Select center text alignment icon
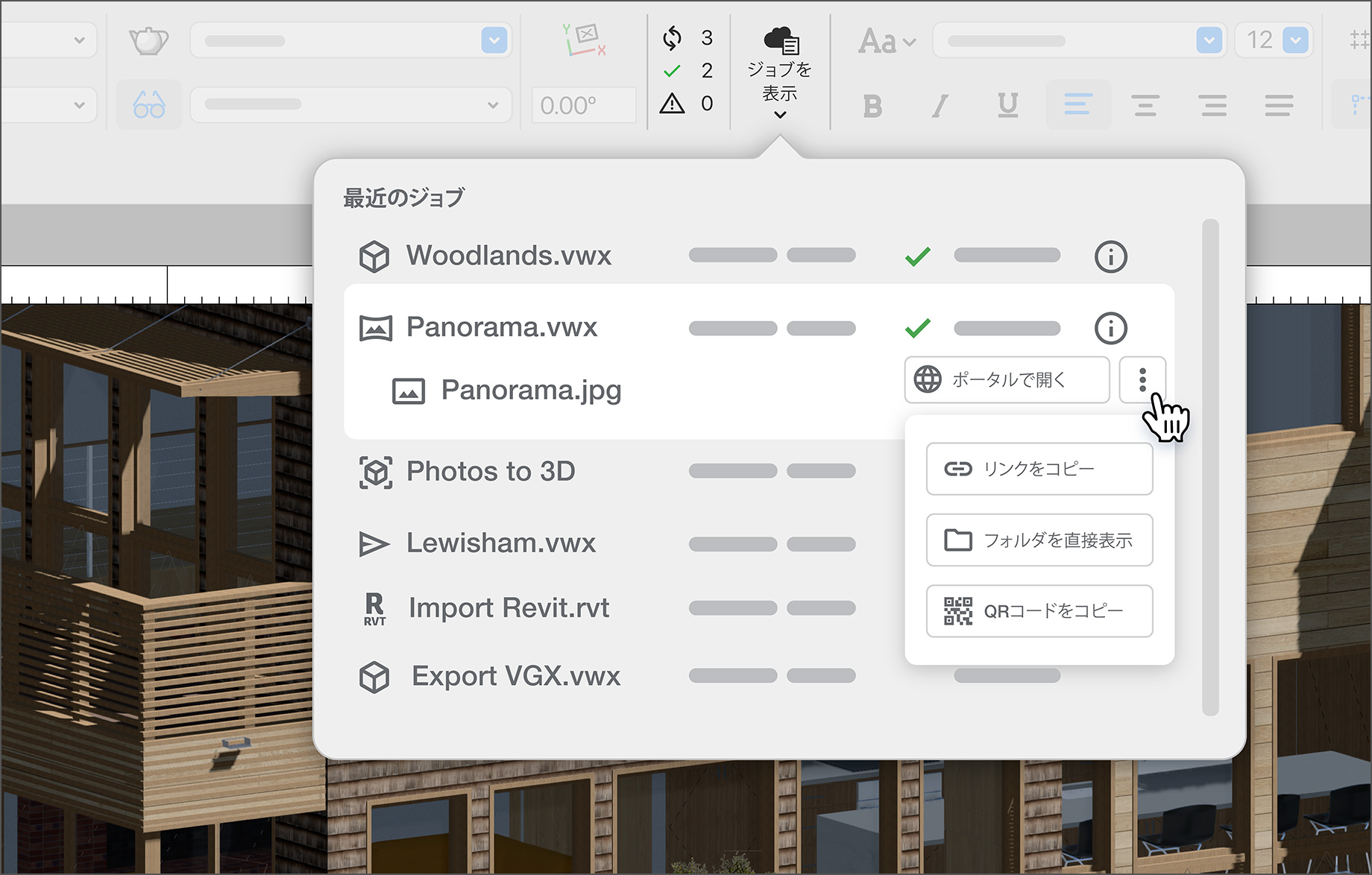The image size is (1372, 875). (x=1145, y=106)
